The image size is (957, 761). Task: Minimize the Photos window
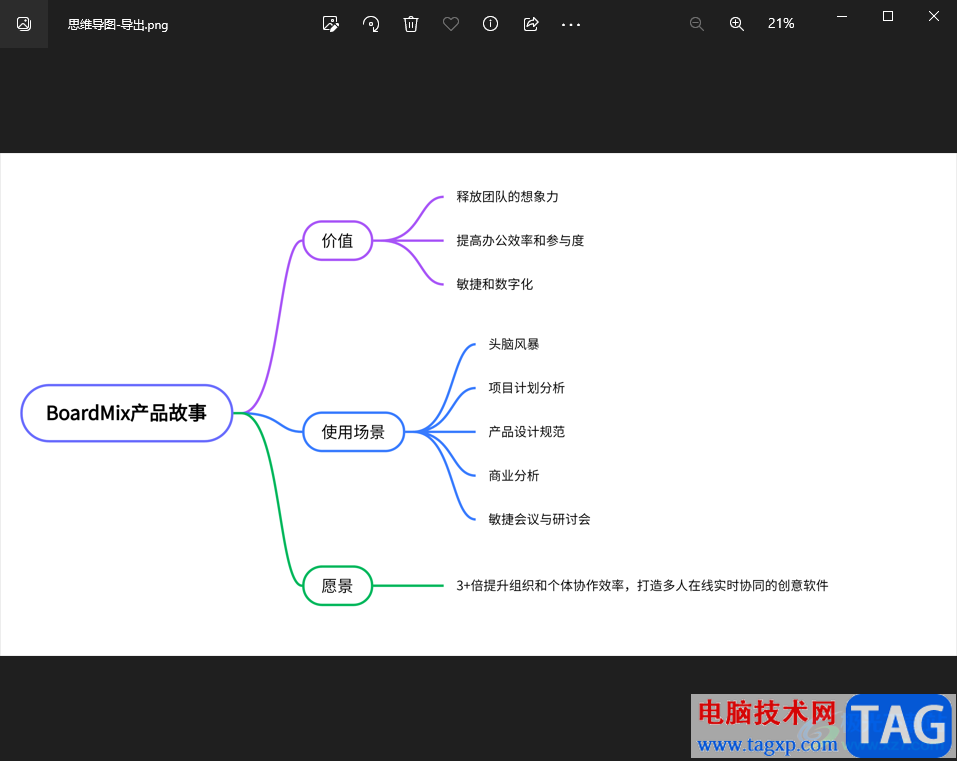point(842,16)
